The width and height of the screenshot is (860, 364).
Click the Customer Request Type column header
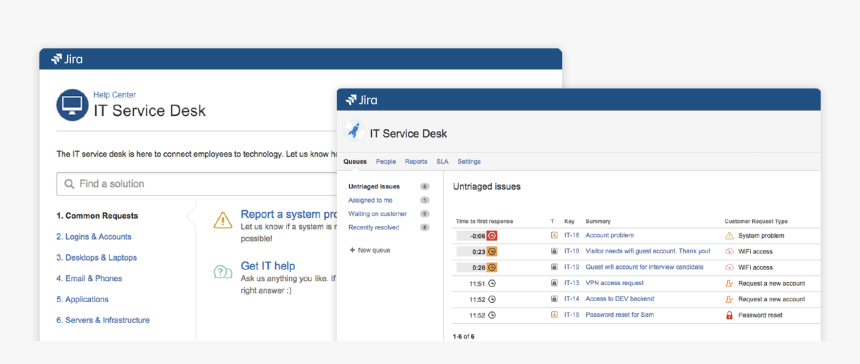(x=756, y=221)
